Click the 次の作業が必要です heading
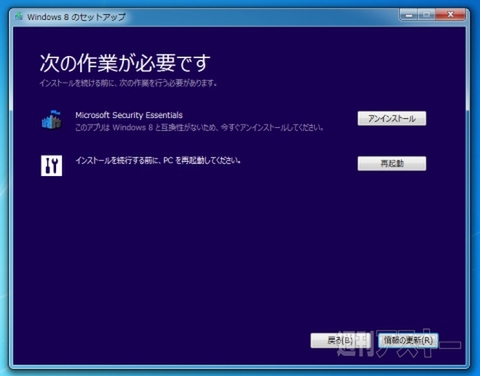The image size is (480, 376). click(x=125, y=63)
